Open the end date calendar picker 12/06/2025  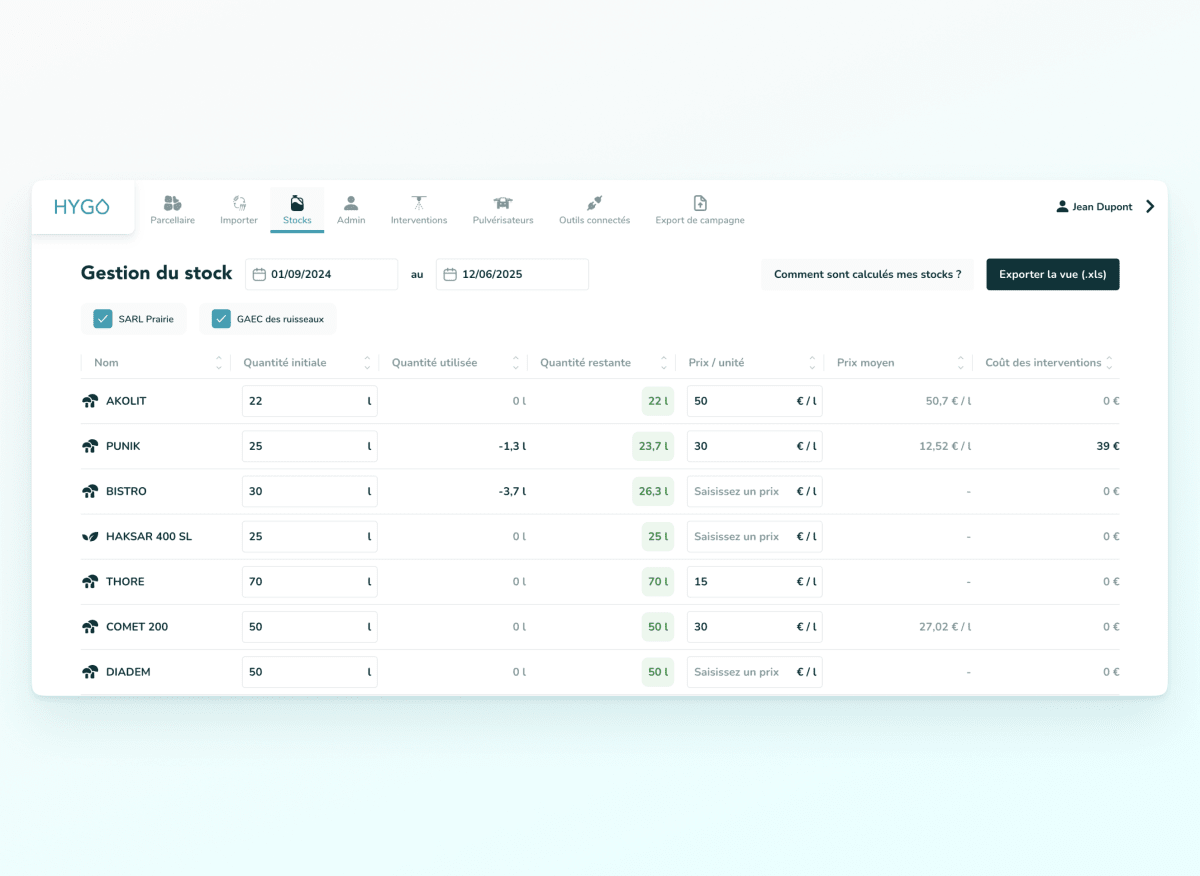coord(450,274)
